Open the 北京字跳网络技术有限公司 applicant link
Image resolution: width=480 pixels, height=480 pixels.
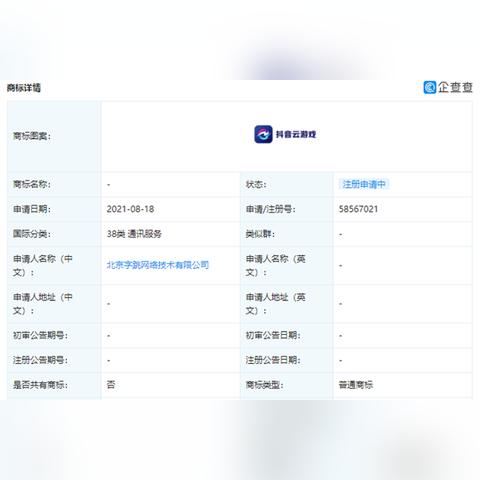coord(158,265)
